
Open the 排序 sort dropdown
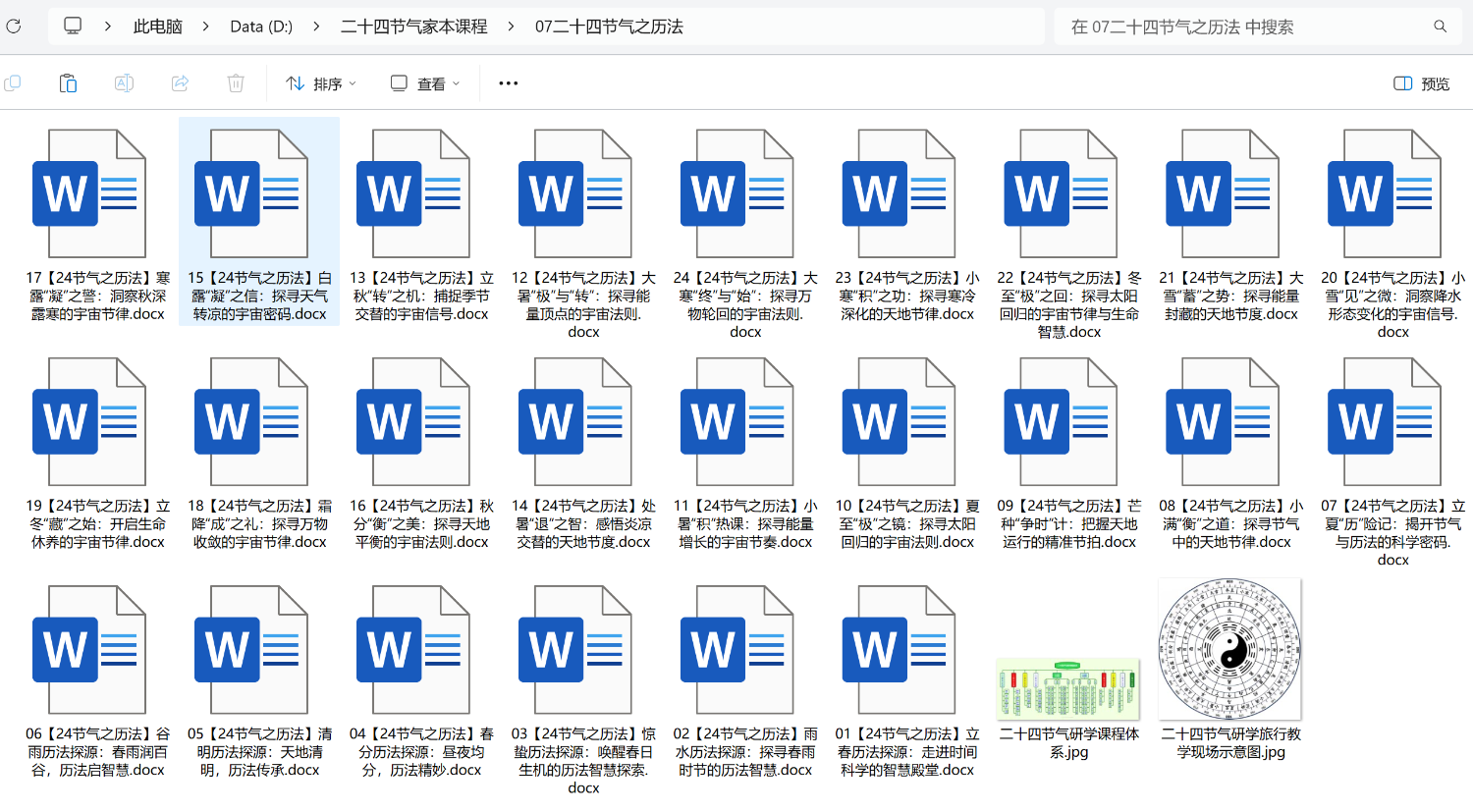[321, 83]
